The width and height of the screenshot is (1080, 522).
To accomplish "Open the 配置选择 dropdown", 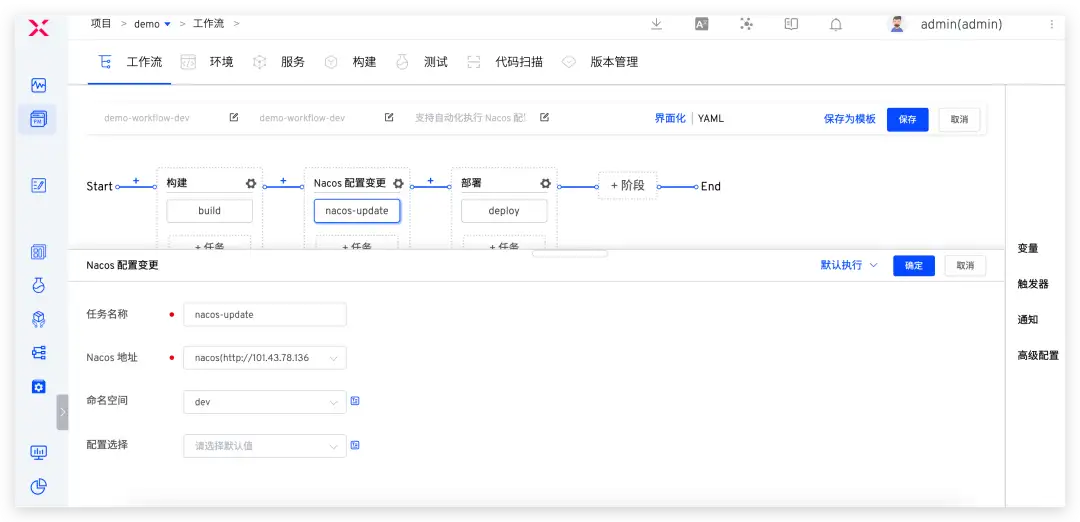I will [265, 446].
